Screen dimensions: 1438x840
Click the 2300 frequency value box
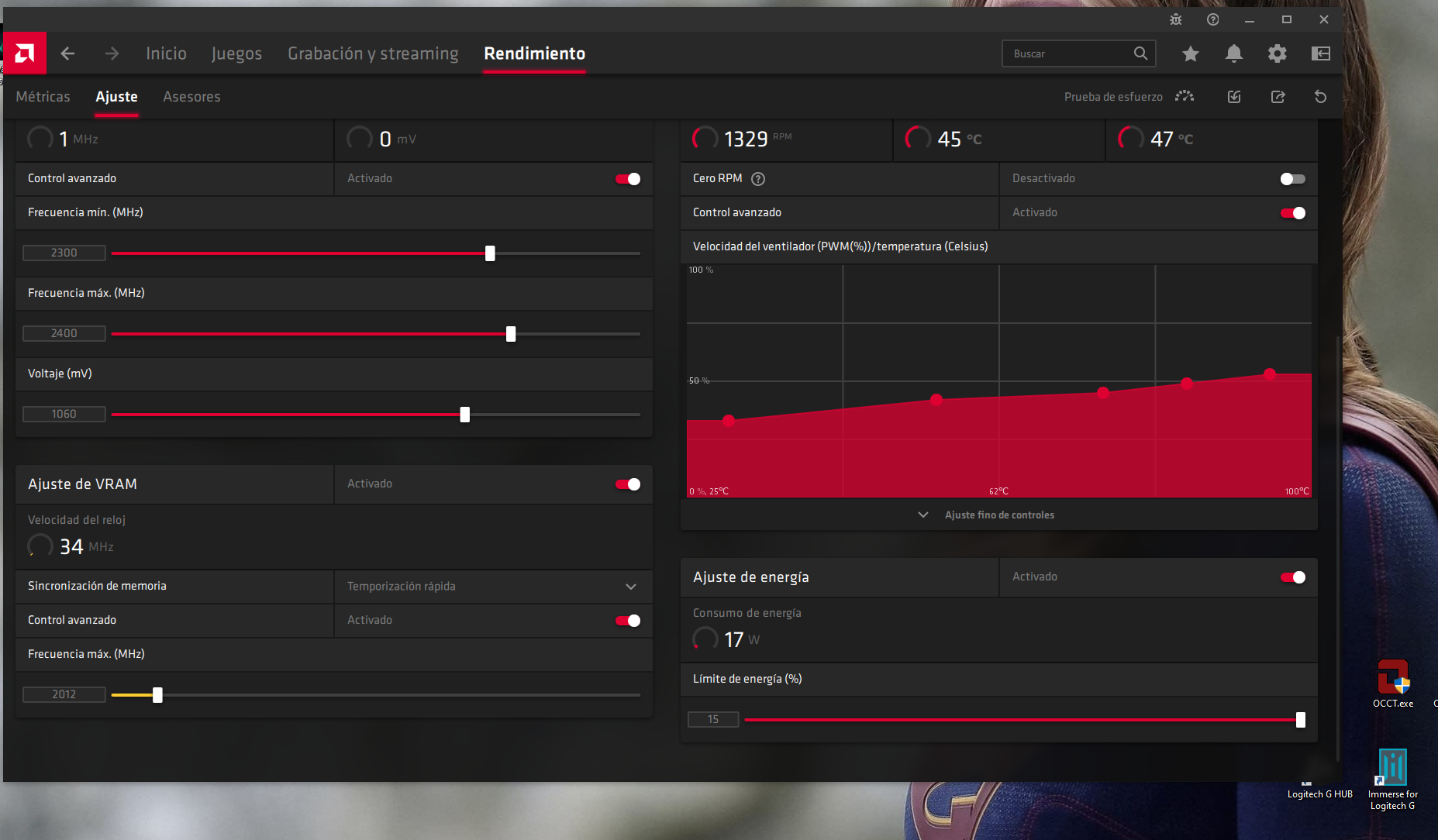coord(64,253)
